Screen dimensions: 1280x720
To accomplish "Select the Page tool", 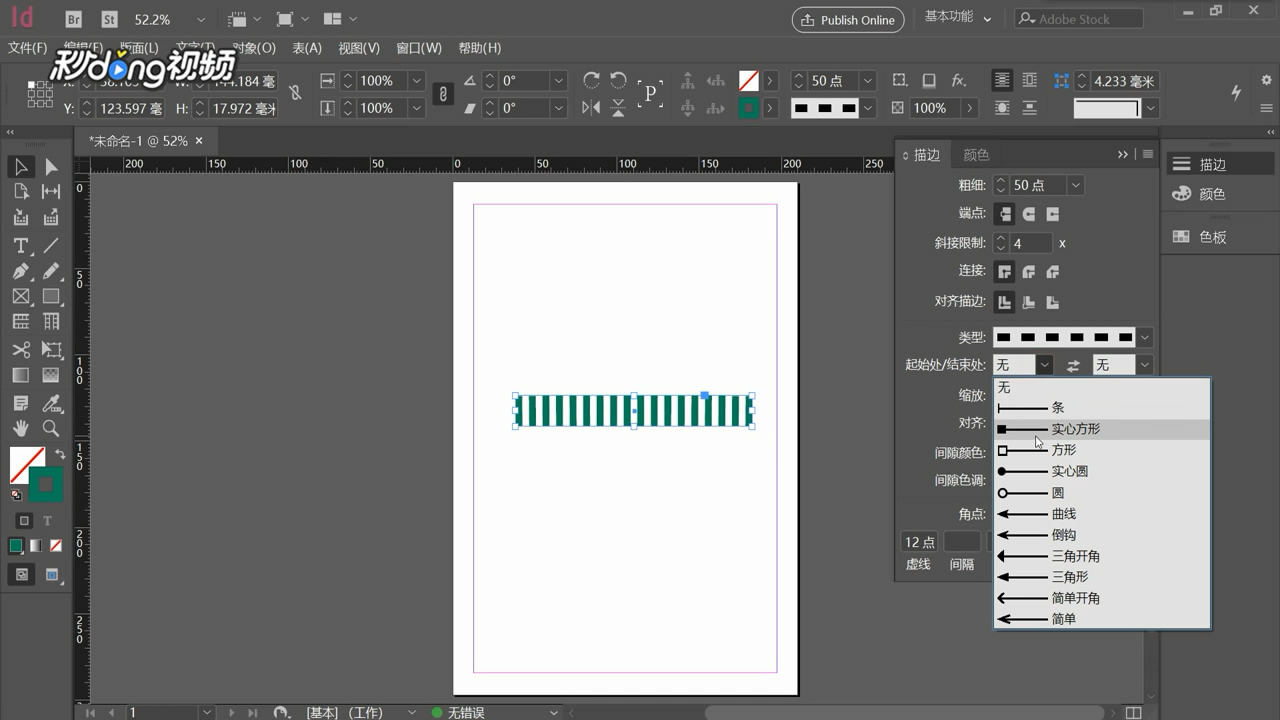I will click(21, 192).
